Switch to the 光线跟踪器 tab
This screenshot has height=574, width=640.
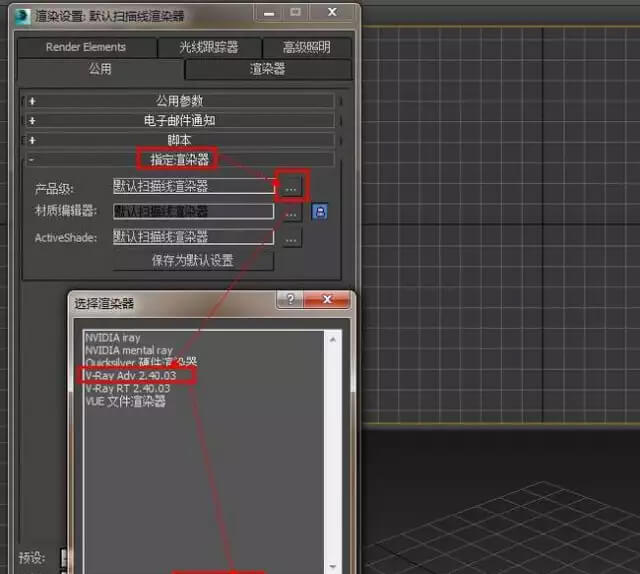209,47
